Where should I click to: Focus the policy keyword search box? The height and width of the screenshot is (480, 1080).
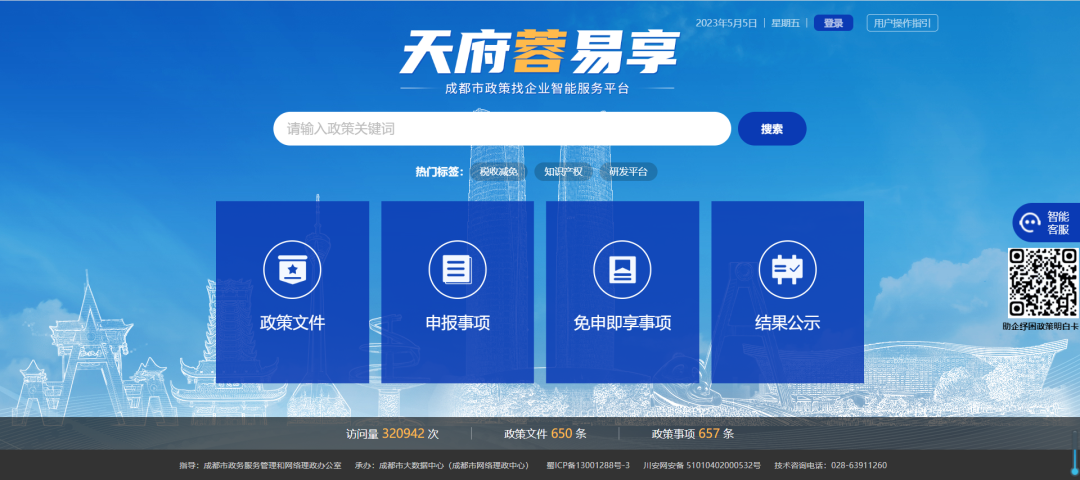(501, 129)
